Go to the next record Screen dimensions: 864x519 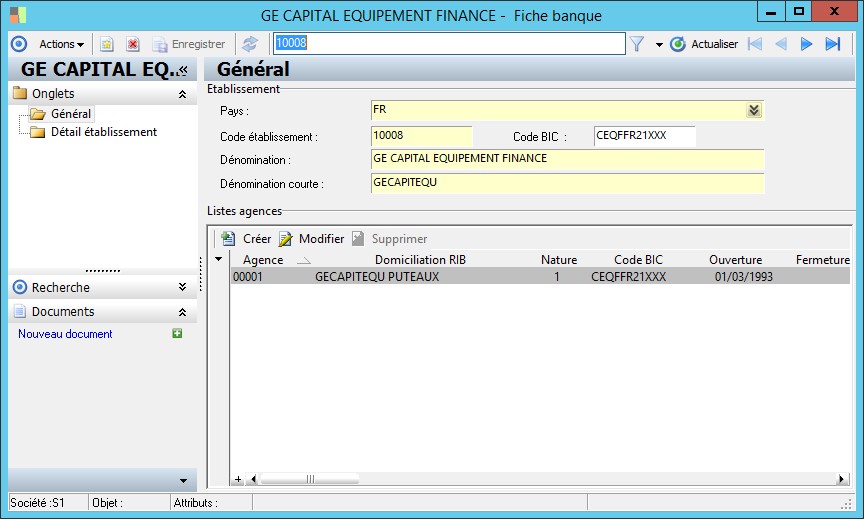(x=806, y=44)
